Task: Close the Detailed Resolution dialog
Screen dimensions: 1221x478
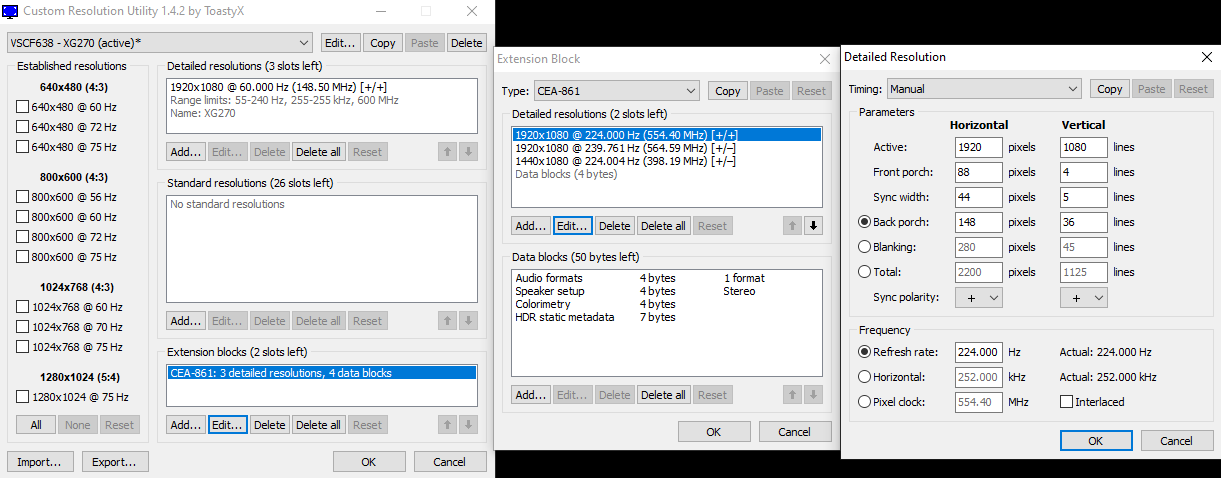Action: click(1206, 57)
